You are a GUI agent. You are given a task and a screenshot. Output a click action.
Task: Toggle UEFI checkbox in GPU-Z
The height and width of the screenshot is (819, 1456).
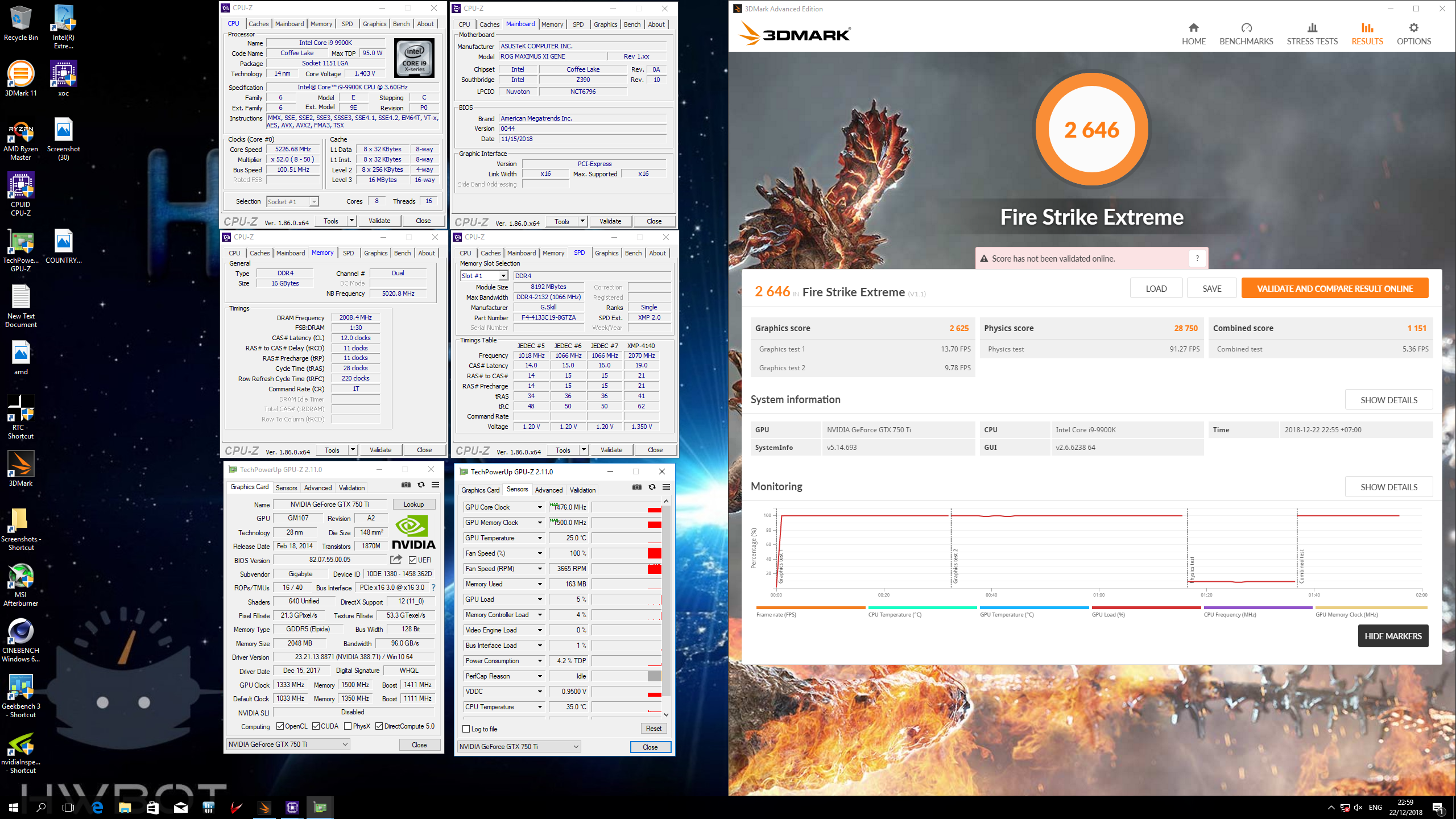click(413, 560)
